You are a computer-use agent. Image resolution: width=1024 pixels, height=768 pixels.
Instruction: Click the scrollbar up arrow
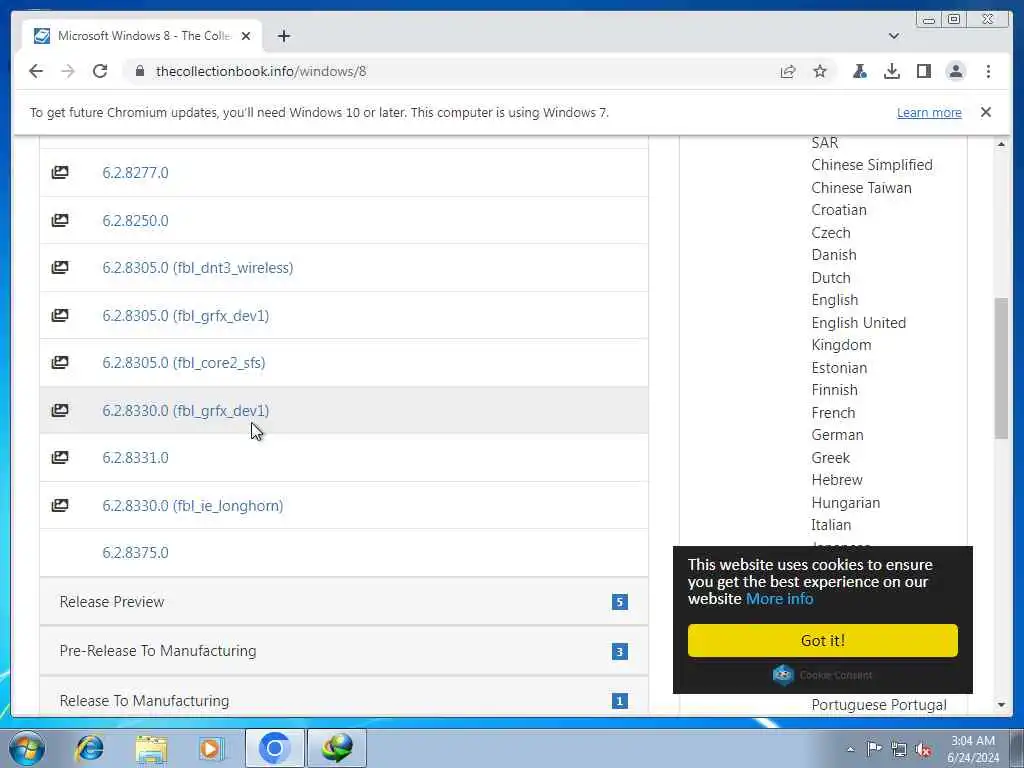[1001, 144]
